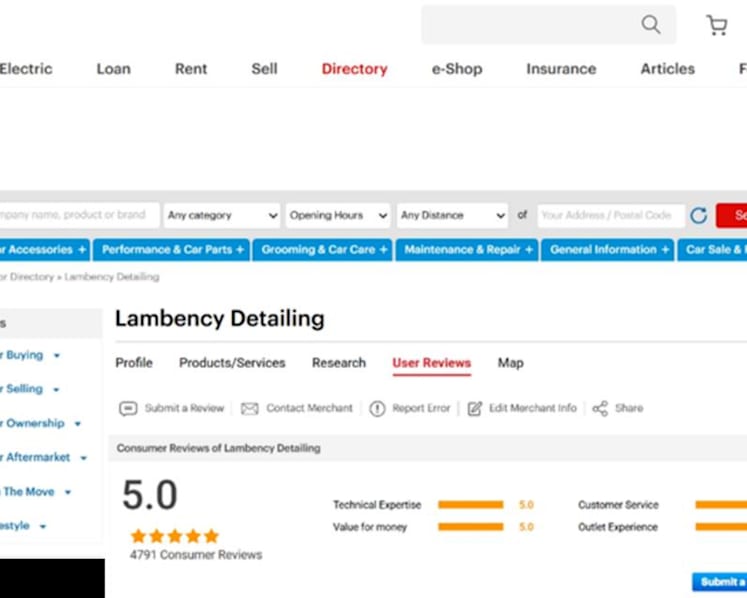Screen dimensions: 747x598
Task: Open the Any category dropdown
Action: tap(222, 215)
